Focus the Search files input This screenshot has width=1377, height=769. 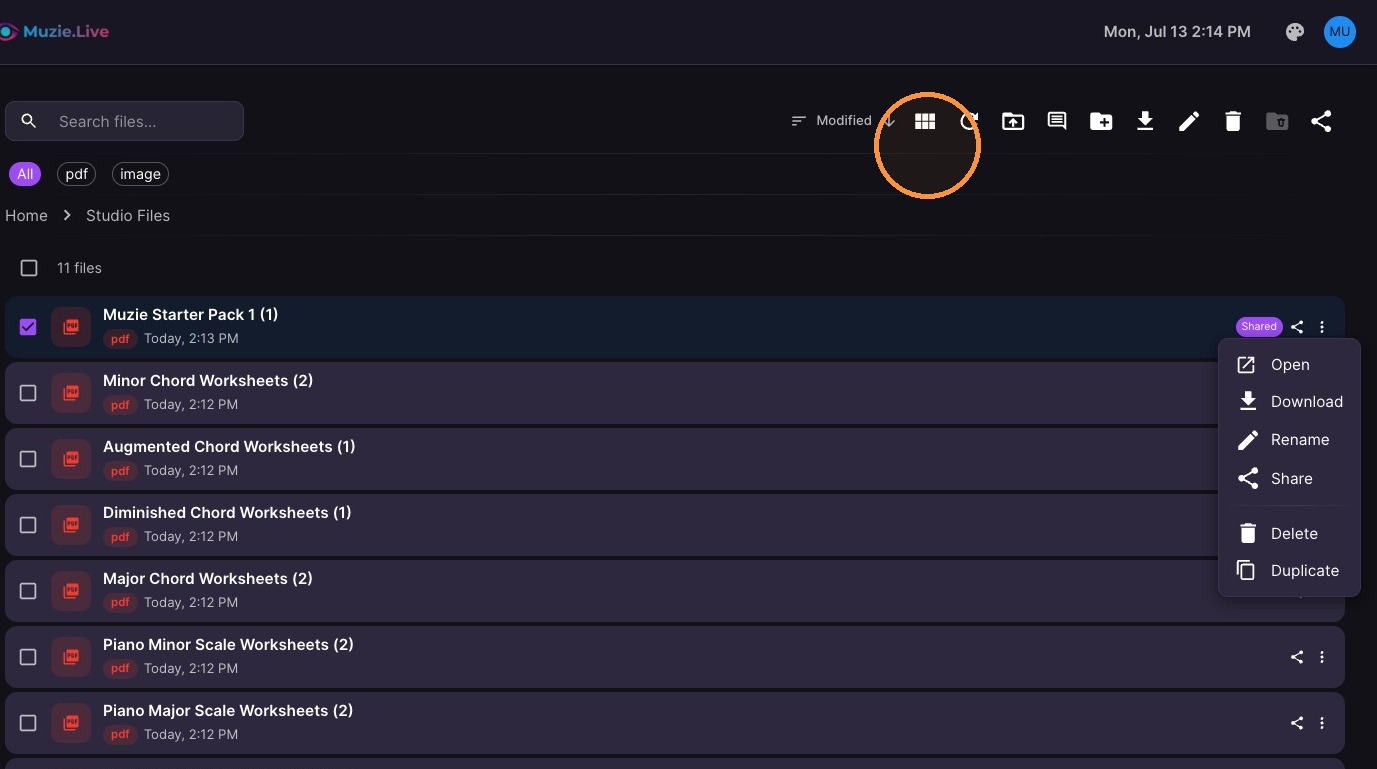pyautogui.click(x=124, y=121)
